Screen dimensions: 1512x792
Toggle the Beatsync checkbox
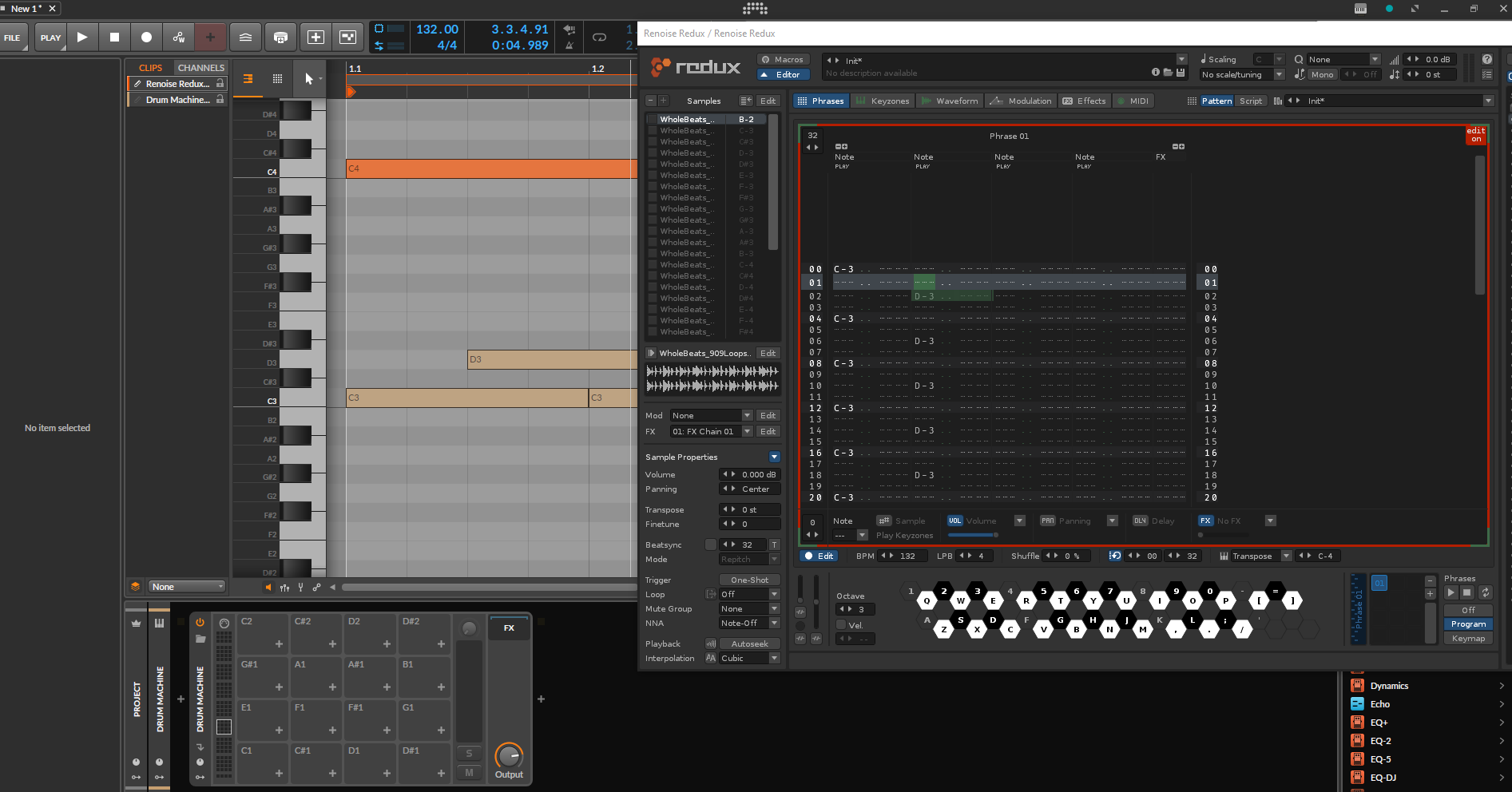[710, 544]
